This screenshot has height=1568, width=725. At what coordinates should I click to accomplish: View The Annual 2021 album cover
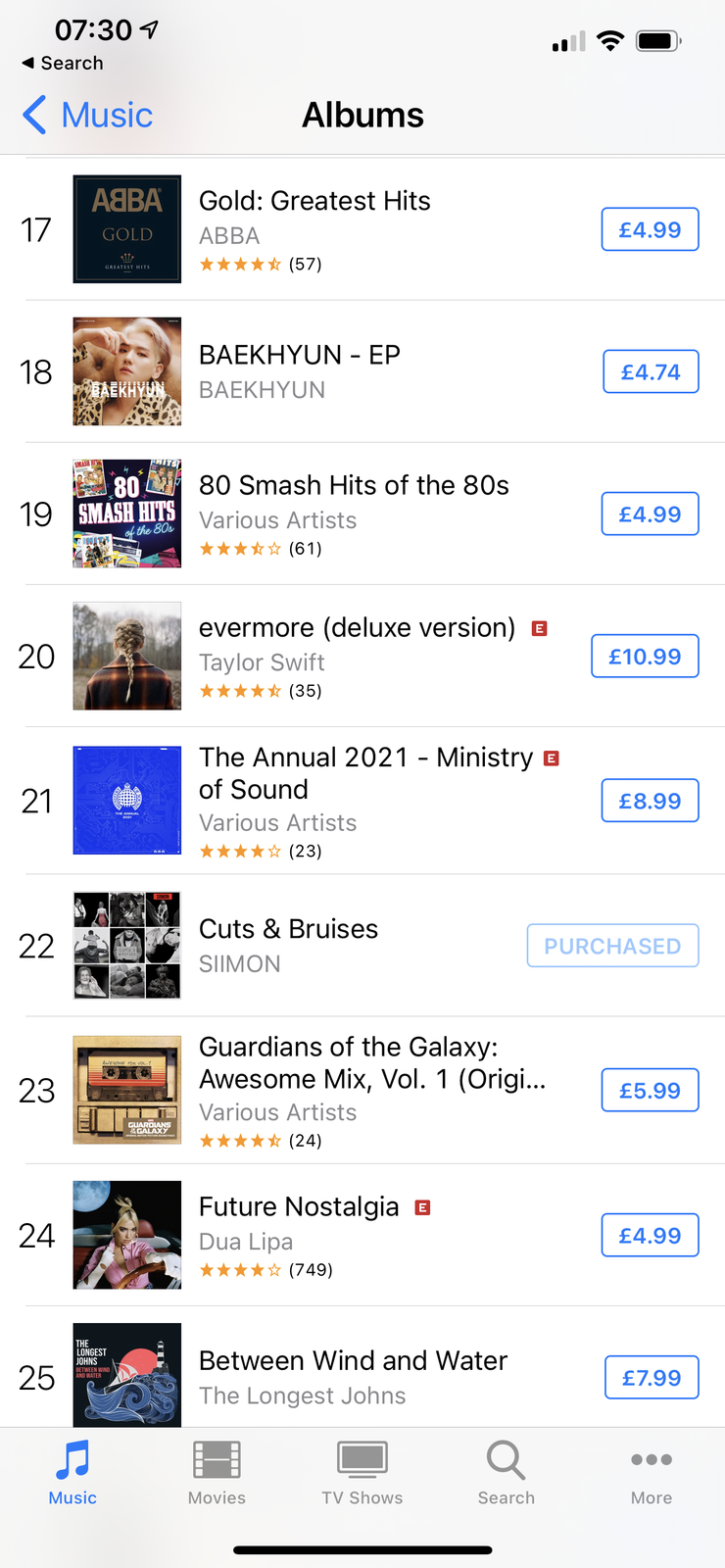pos(127,801)
